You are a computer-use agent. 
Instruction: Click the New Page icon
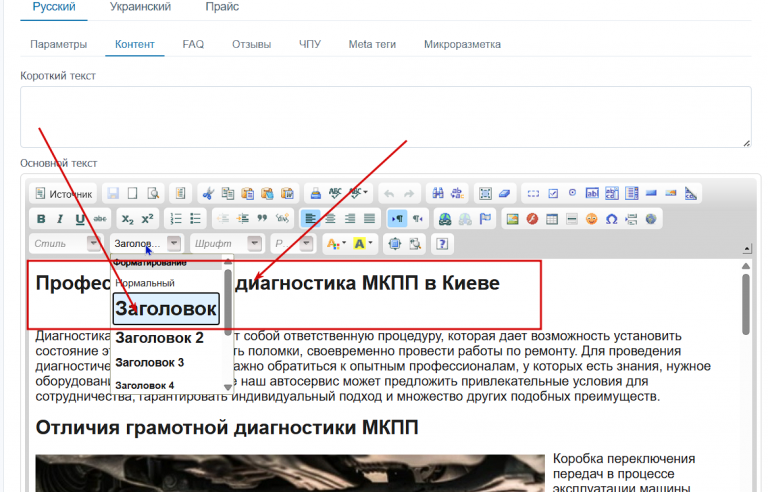pos(132,194)
